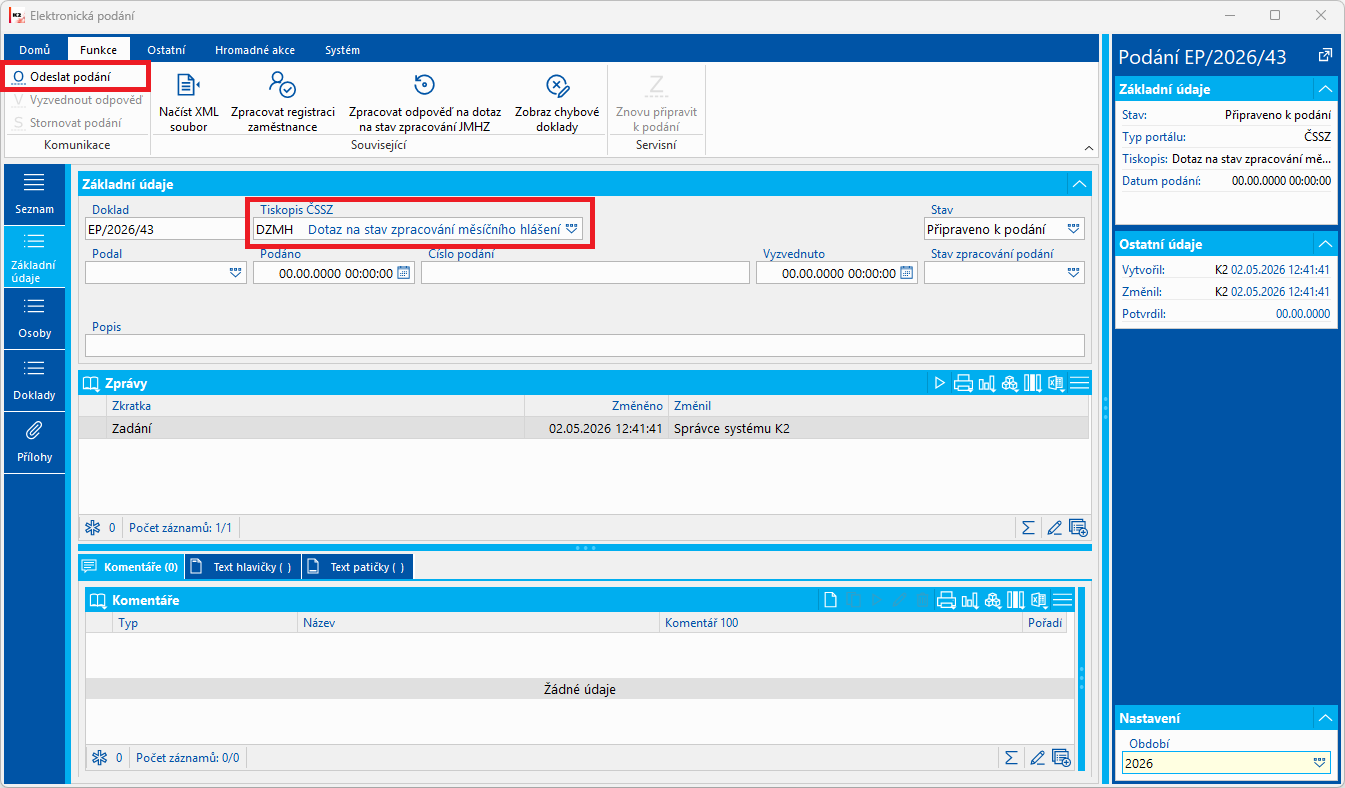
Task: Click Zobraz chybové doklady icon
Action: coord(557,103)
